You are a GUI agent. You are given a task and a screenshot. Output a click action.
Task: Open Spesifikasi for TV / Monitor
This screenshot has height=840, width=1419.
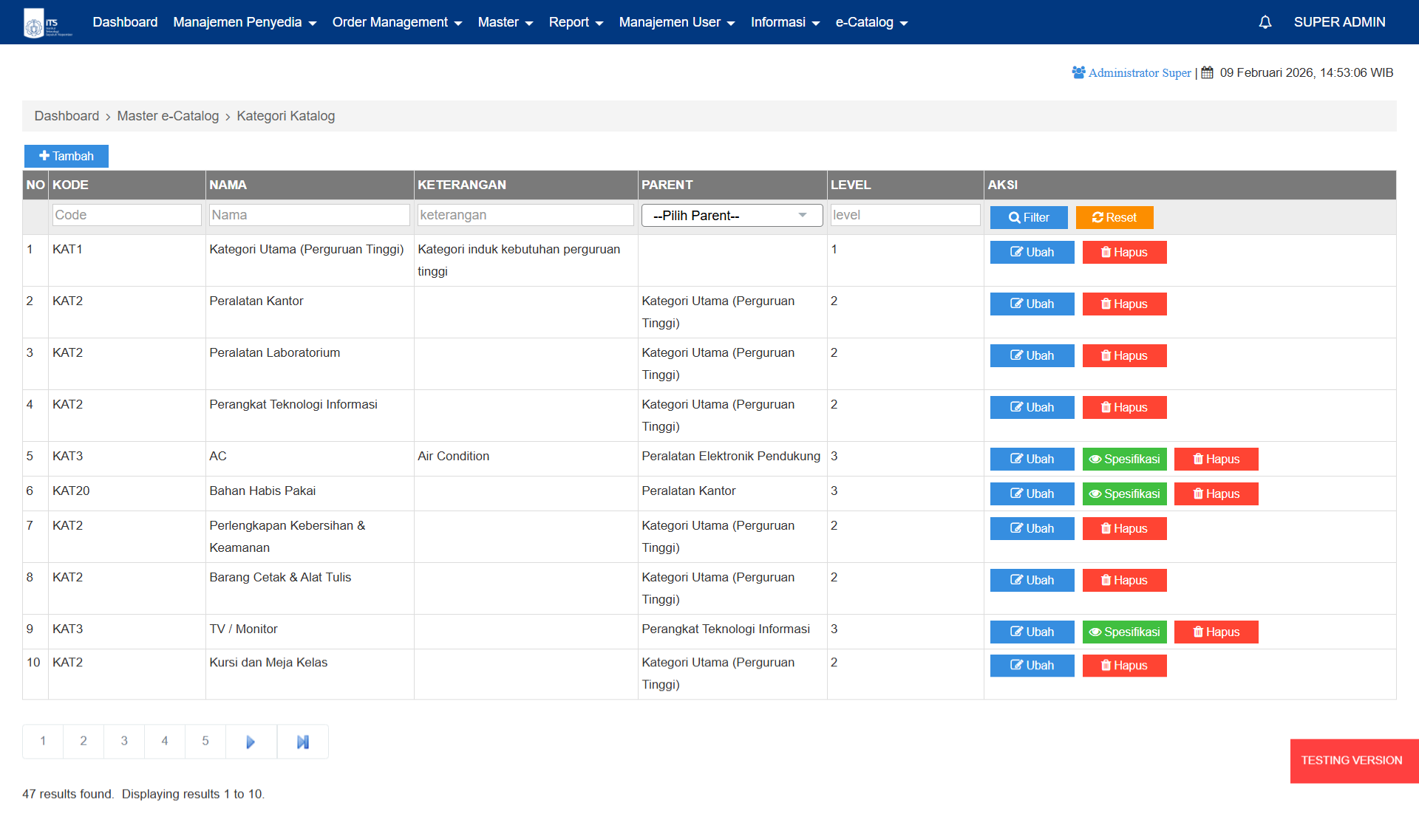(x=1124, y=632)
